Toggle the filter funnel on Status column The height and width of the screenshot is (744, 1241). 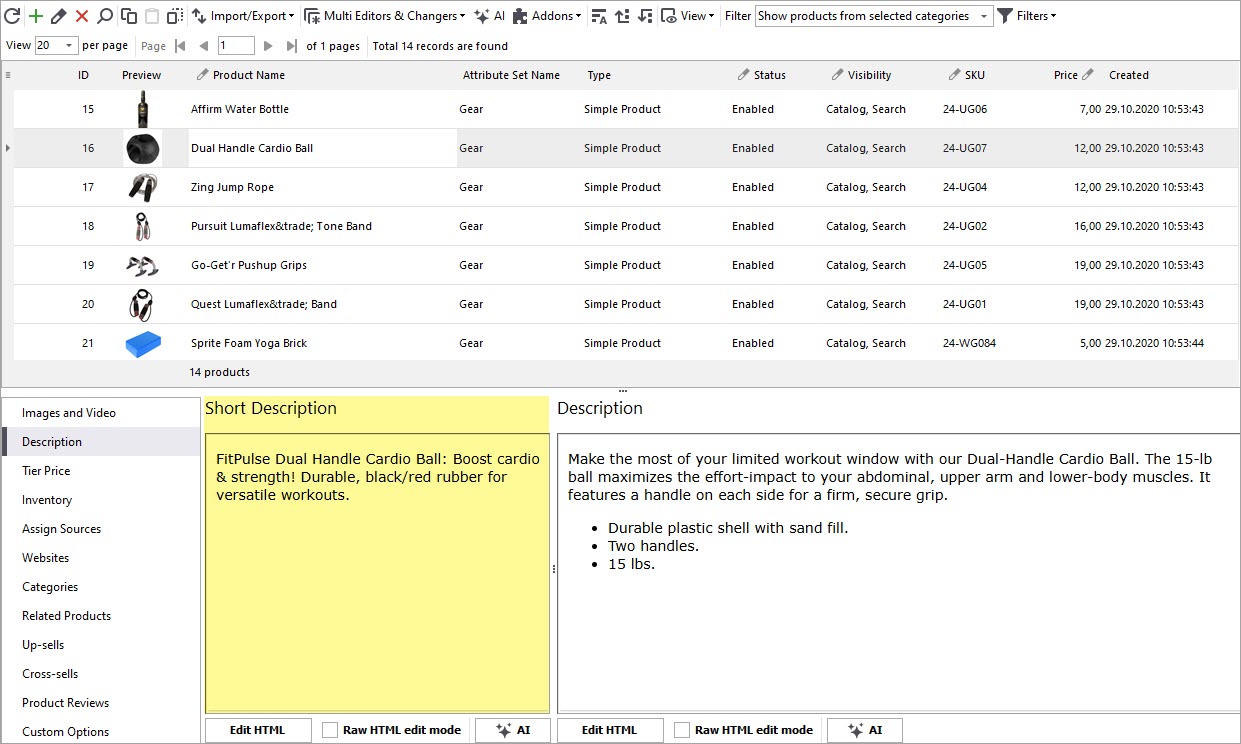pyautogui.click(x=742, y=75)
